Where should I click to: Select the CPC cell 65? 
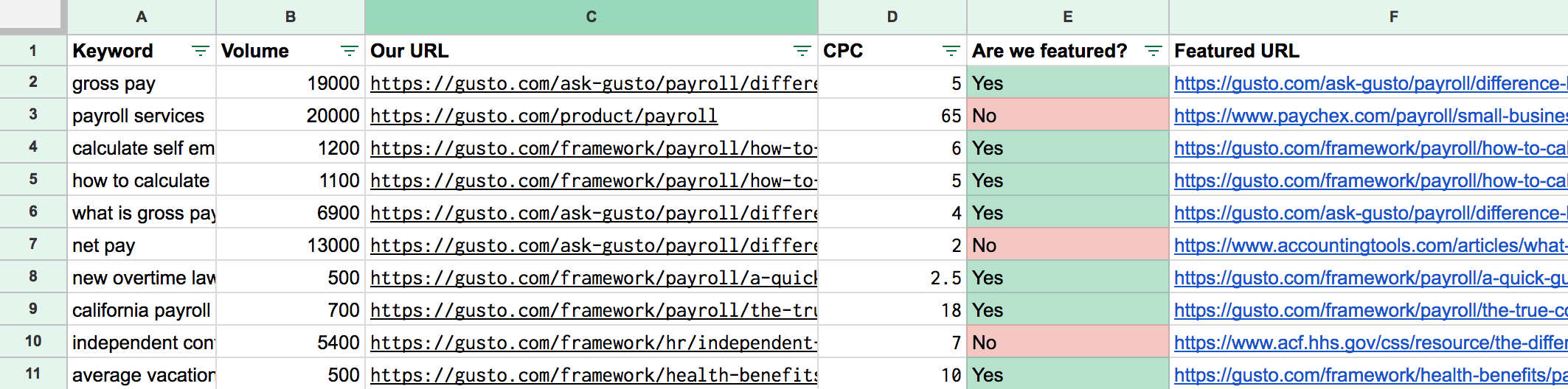[x=892, y=116]
